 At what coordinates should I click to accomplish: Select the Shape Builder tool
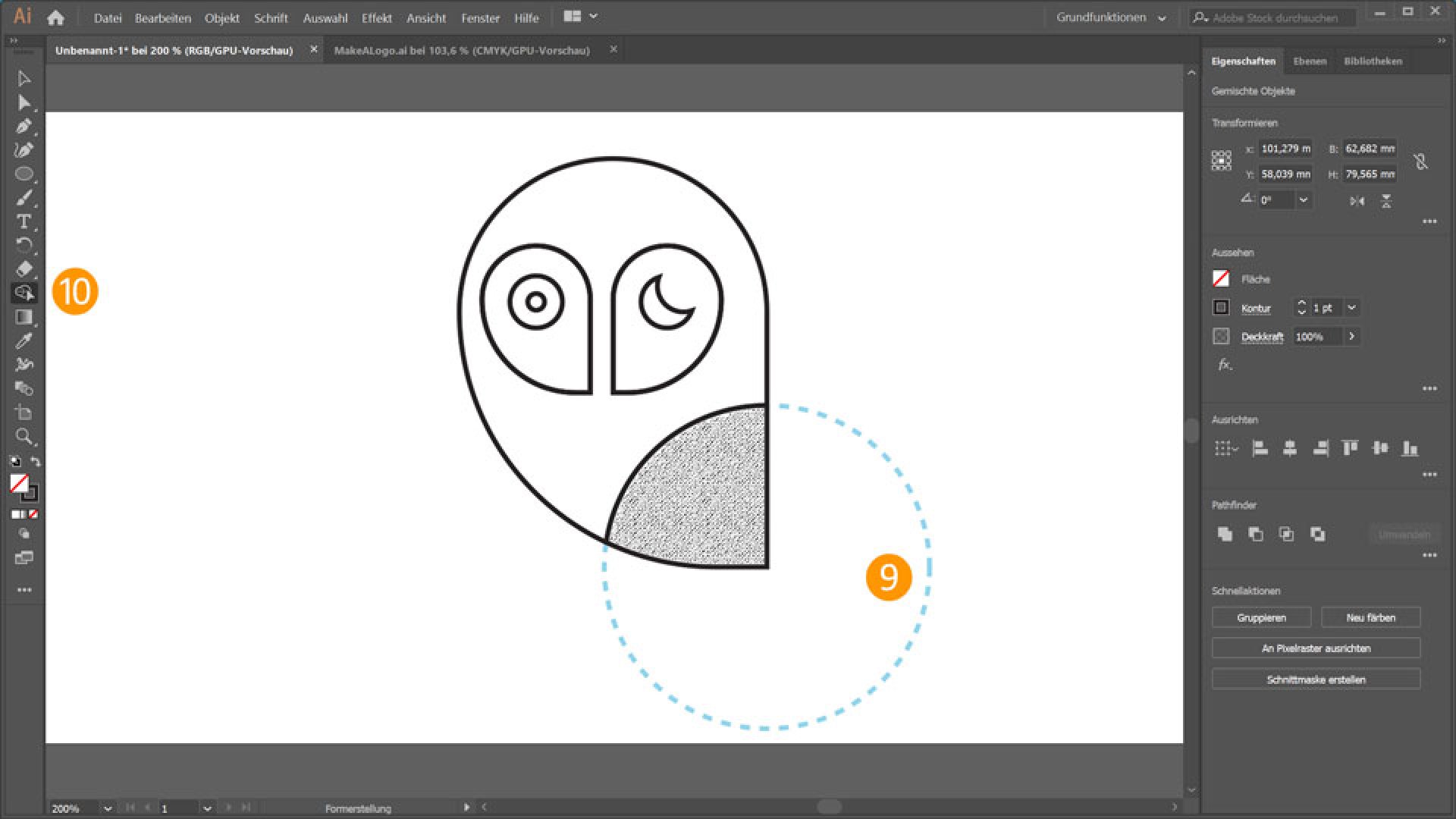[24, 293]
